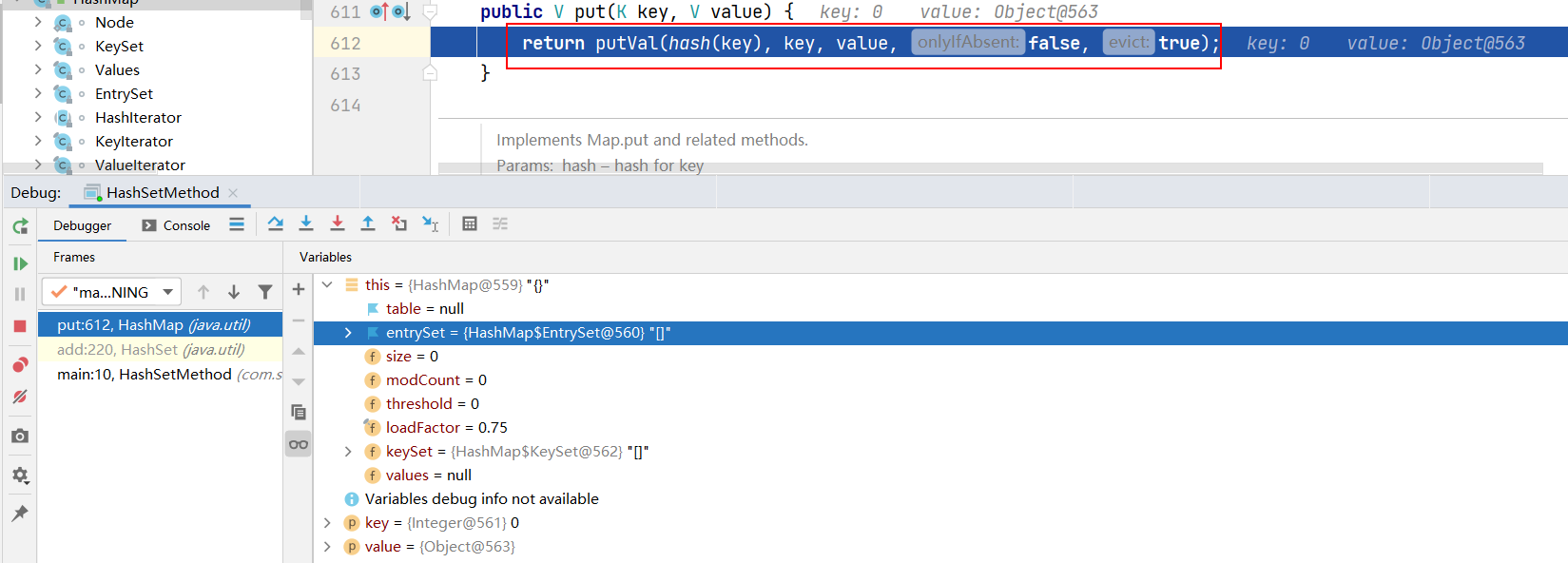
Task: Open debugger settings gear
Action: point(20,475)
